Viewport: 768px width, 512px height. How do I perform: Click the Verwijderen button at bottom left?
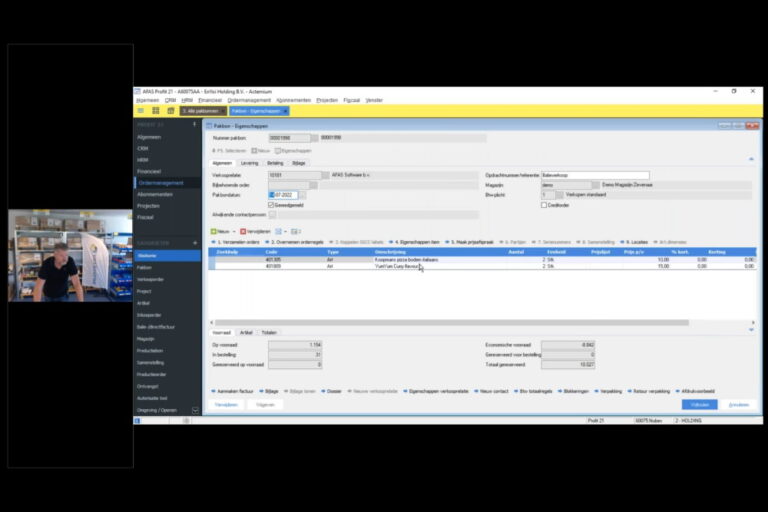coord(226,405)
